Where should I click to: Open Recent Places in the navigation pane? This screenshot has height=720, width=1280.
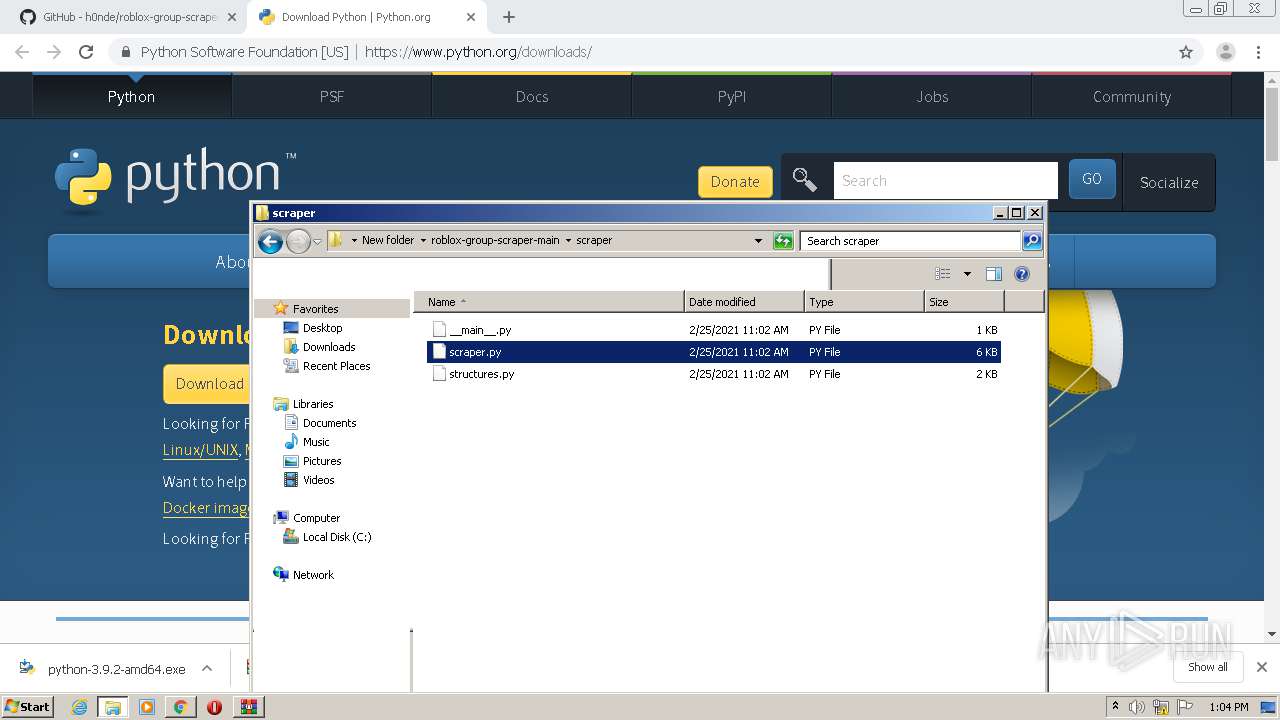tap(336, 366)
